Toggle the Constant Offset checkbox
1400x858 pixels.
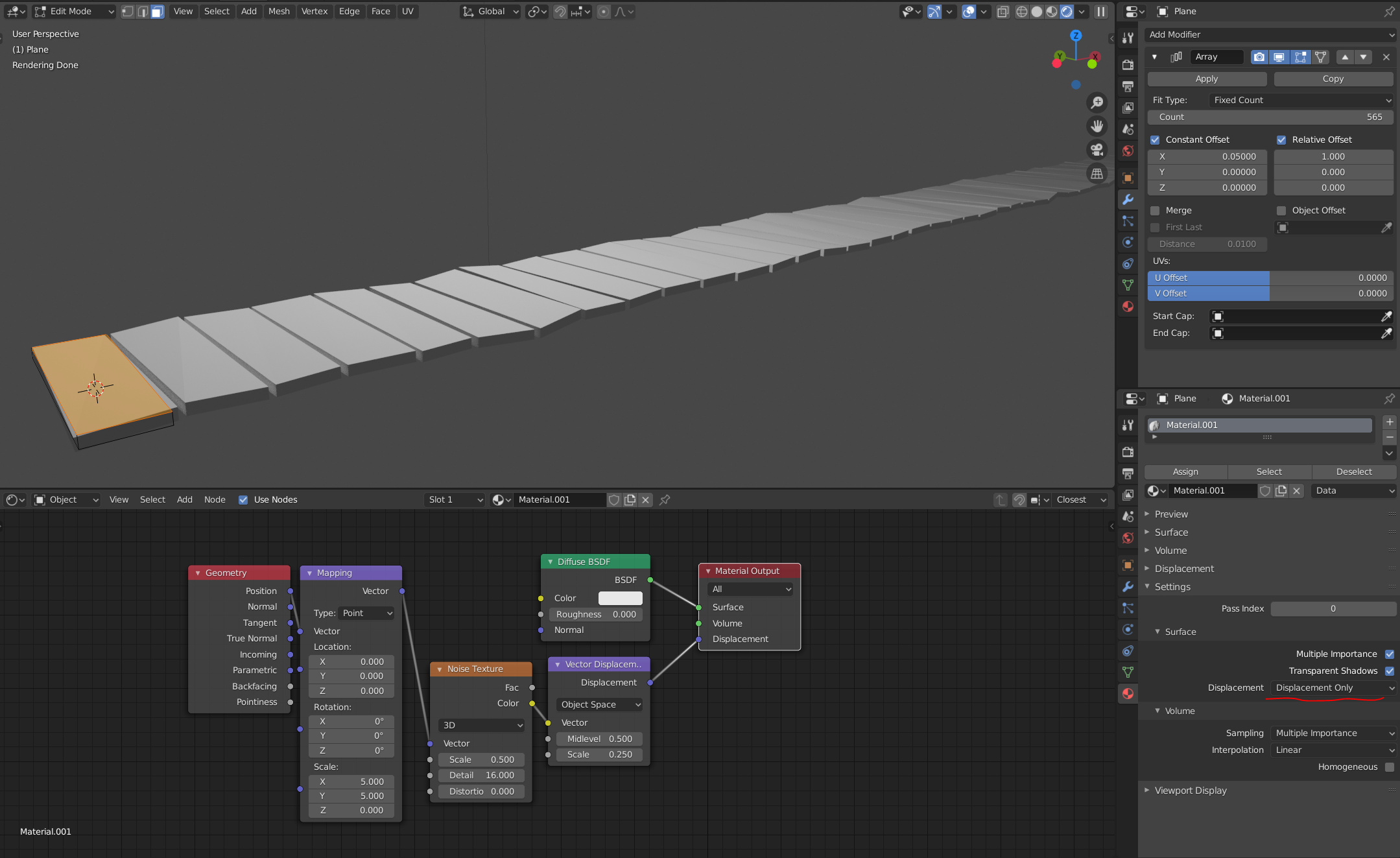(x=1156, y=139)
